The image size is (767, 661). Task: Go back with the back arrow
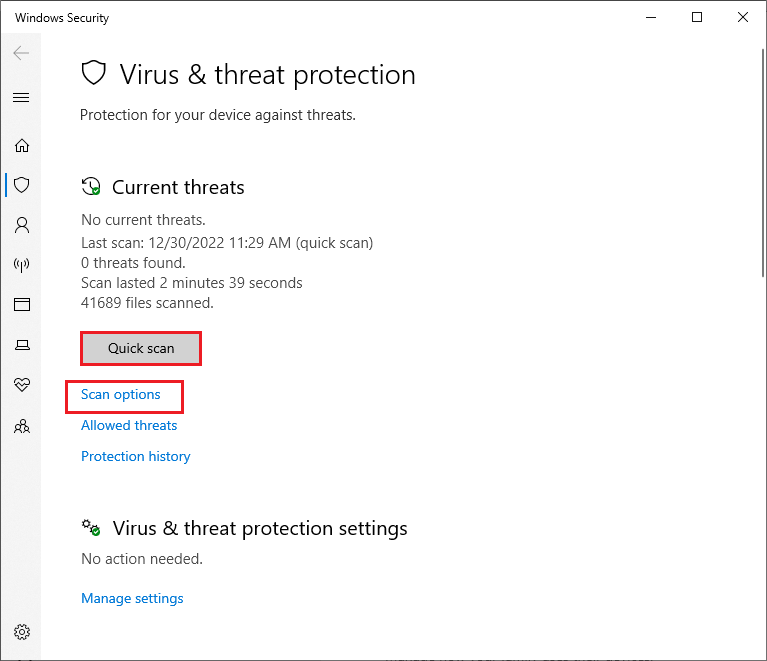click(x=21, y=53)
